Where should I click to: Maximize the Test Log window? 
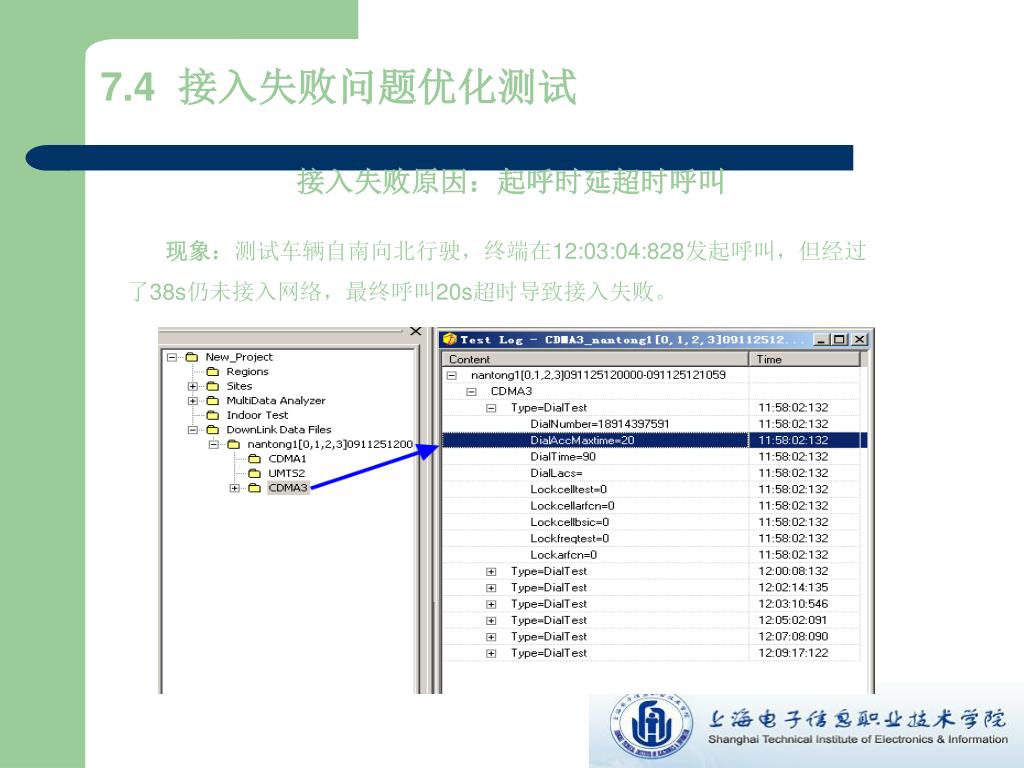[x=840, y=340]
